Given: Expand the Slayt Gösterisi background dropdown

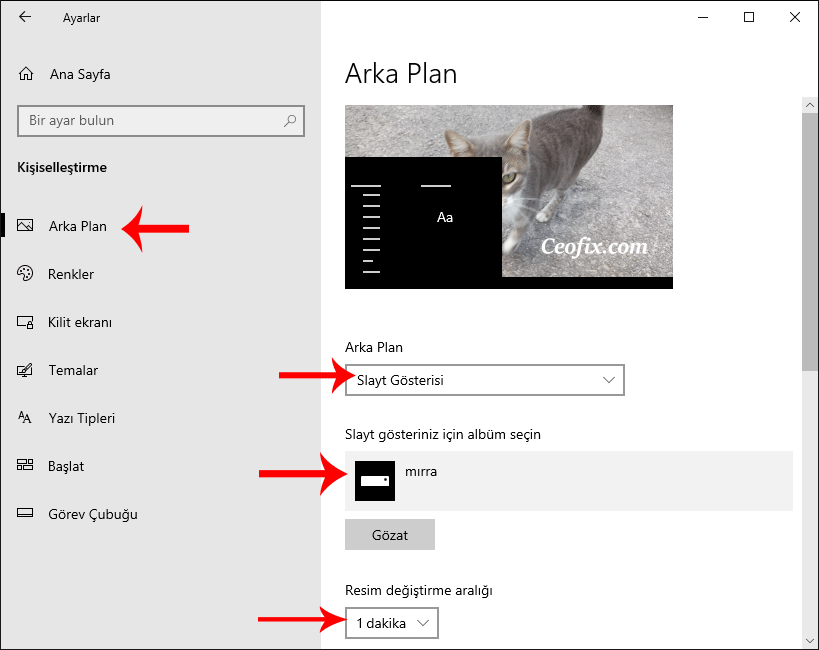Looking at the screenshot, I should coord(485,380).
